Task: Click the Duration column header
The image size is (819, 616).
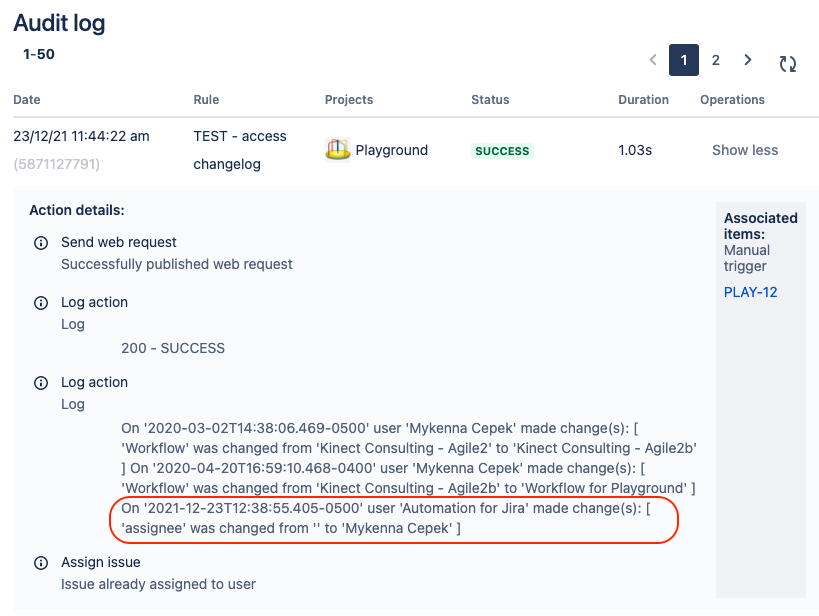Action: (644, 100)
